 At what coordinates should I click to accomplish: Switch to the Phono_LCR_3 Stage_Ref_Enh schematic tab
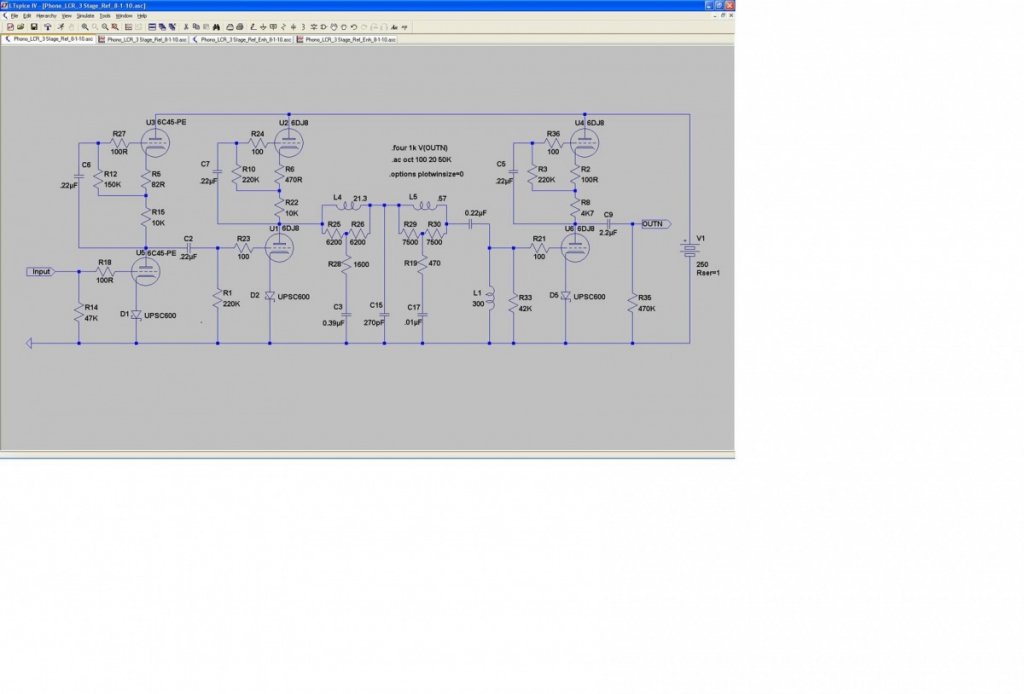pyautogui.click(x=241, y=40)
